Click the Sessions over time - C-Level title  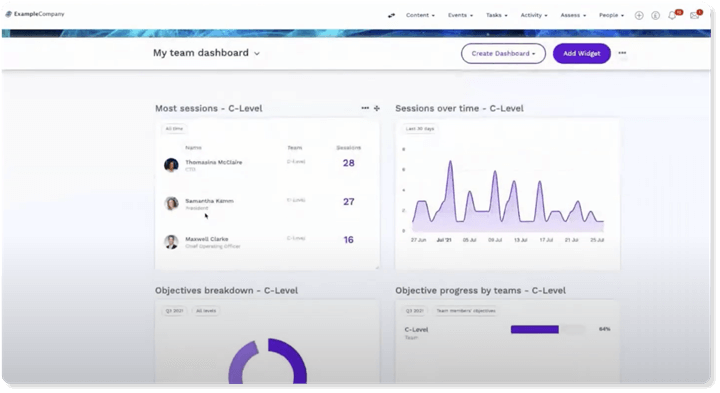click(x=459, y=108)
